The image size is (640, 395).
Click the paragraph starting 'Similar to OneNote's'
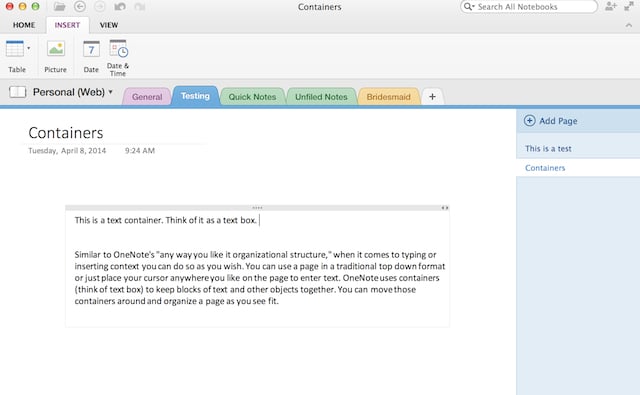click(260, 278)
